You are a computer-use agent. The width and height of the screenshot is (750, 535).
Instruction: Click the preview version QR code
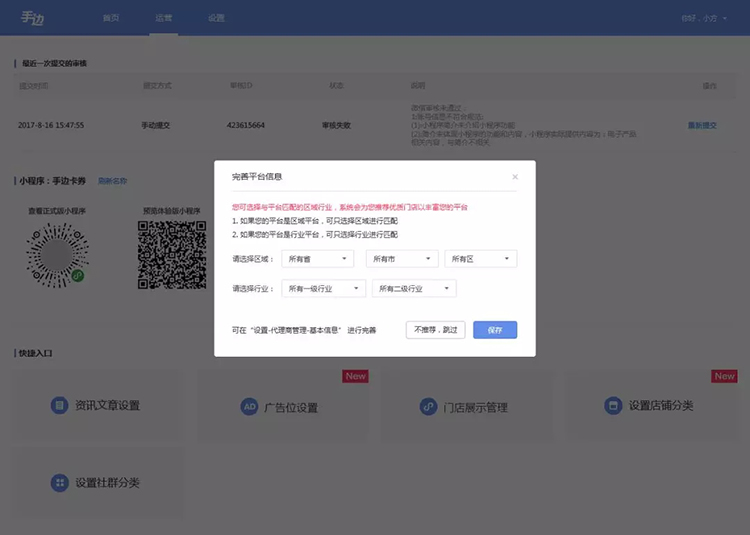pyautogui.click(x=172, y=255)
